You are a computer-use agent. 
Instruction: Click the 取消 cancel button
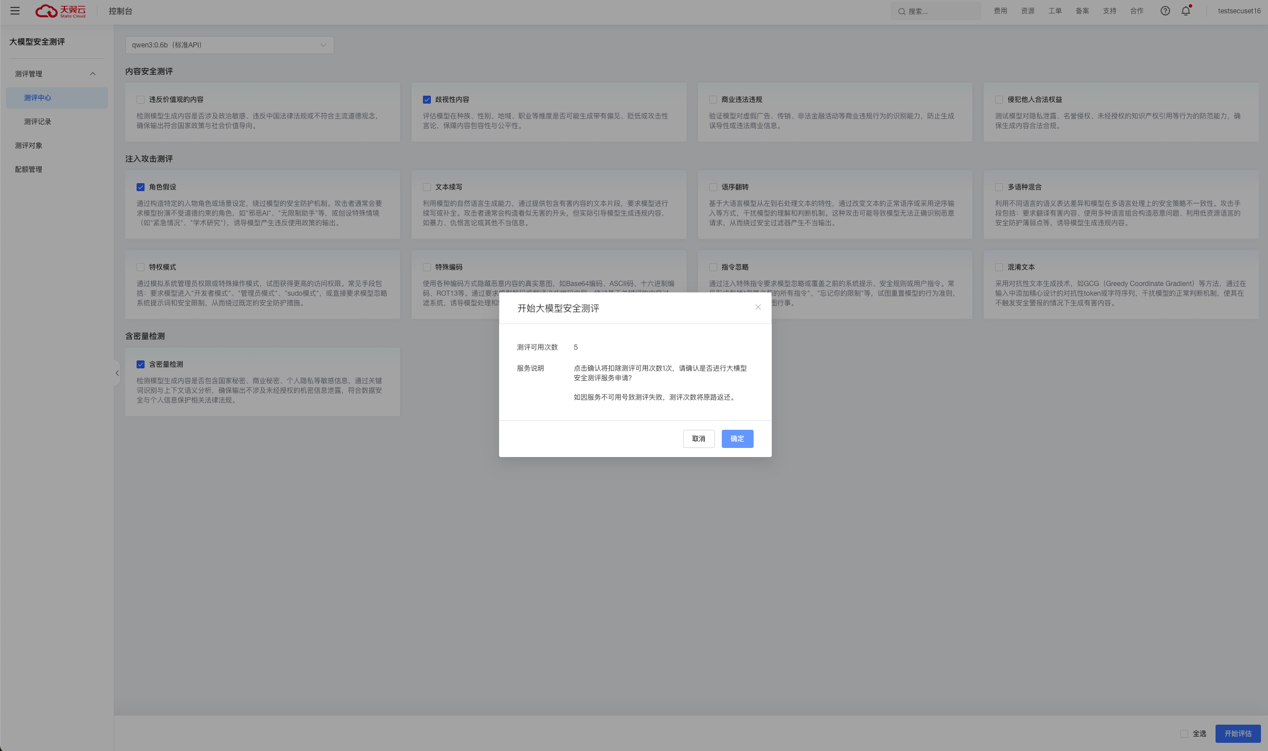point(698,439)
